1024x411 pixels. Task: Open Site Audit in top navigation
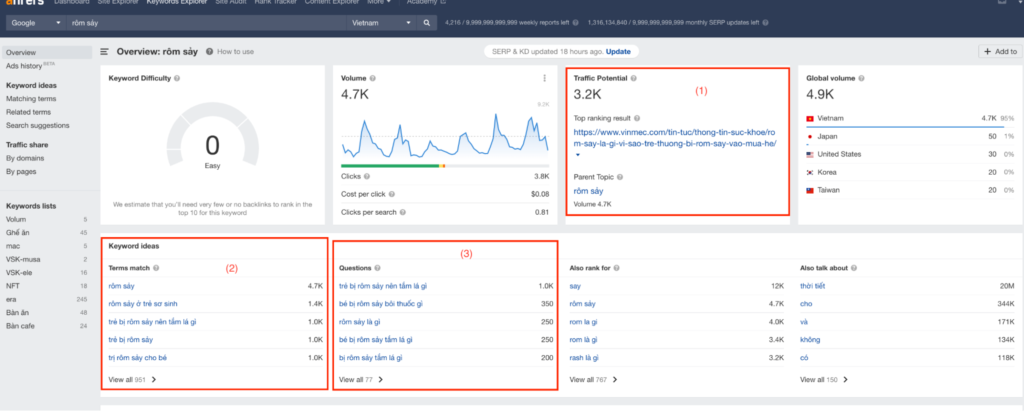pos(233,2)
